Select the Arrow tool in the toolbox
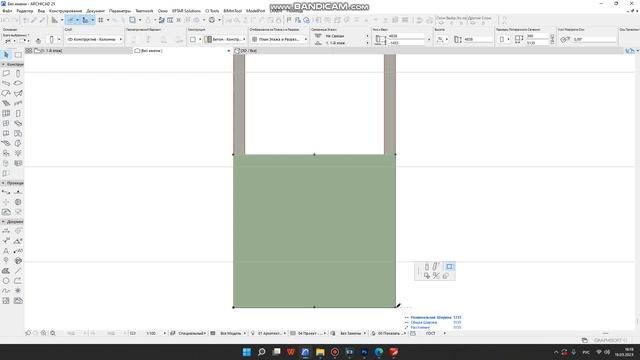The height and width of the screenshot is (360, 640). [6, 55]
